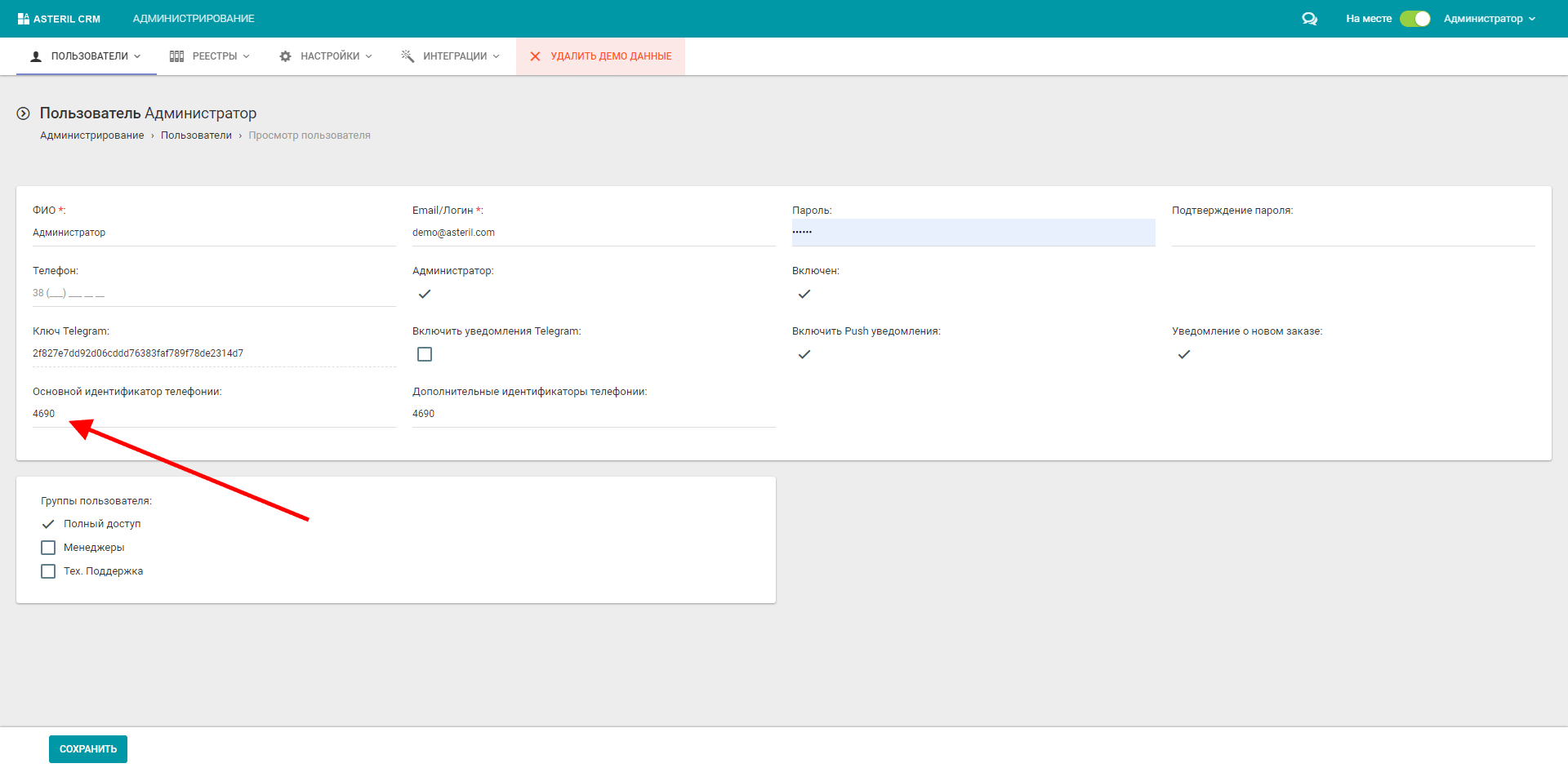Enable Telegram notifications checkbox
The image size is (1568, 768).
point(425,354)
